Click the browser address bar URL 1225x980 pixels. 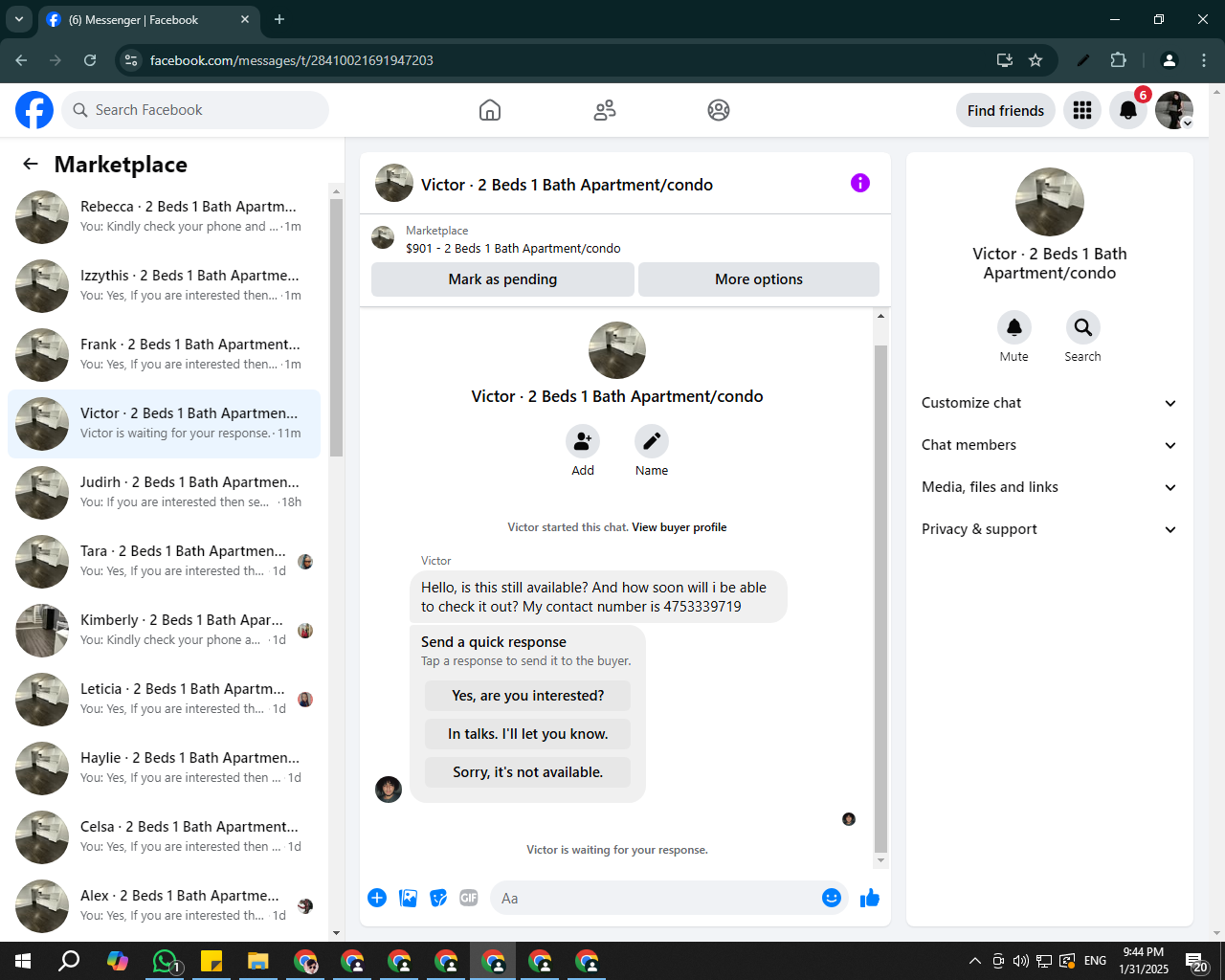[x=292, y=60]
